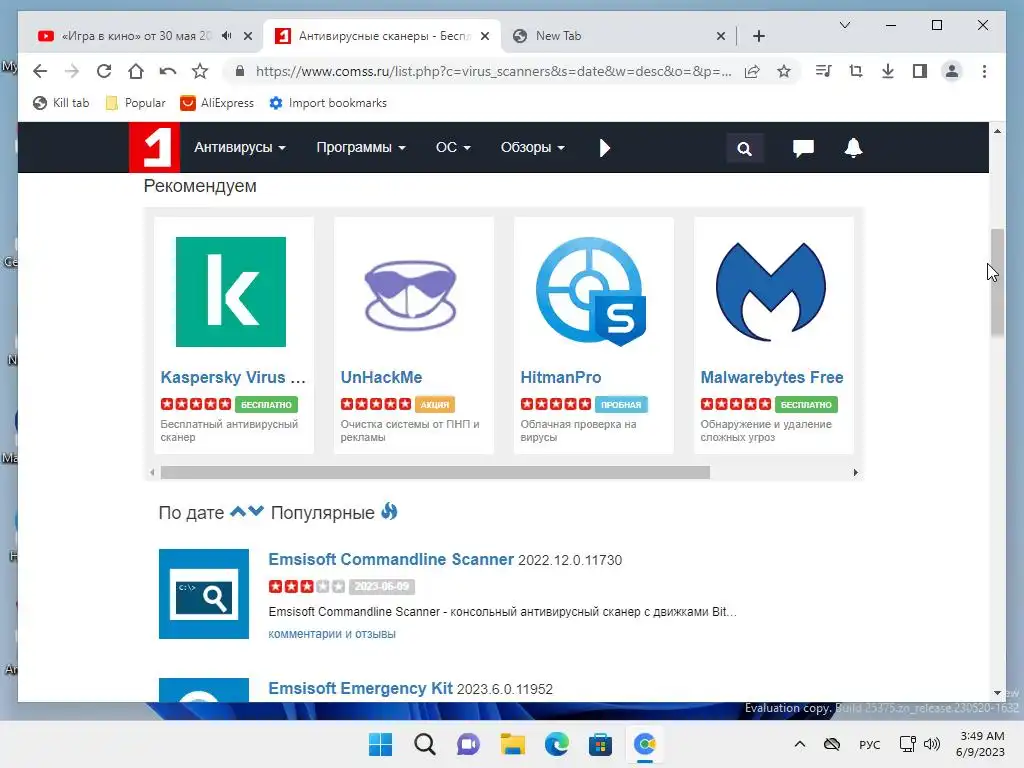Click the page vertical scrollbar thumb
The width and height of the screenshot is (1024, 768).
[997, 282]
